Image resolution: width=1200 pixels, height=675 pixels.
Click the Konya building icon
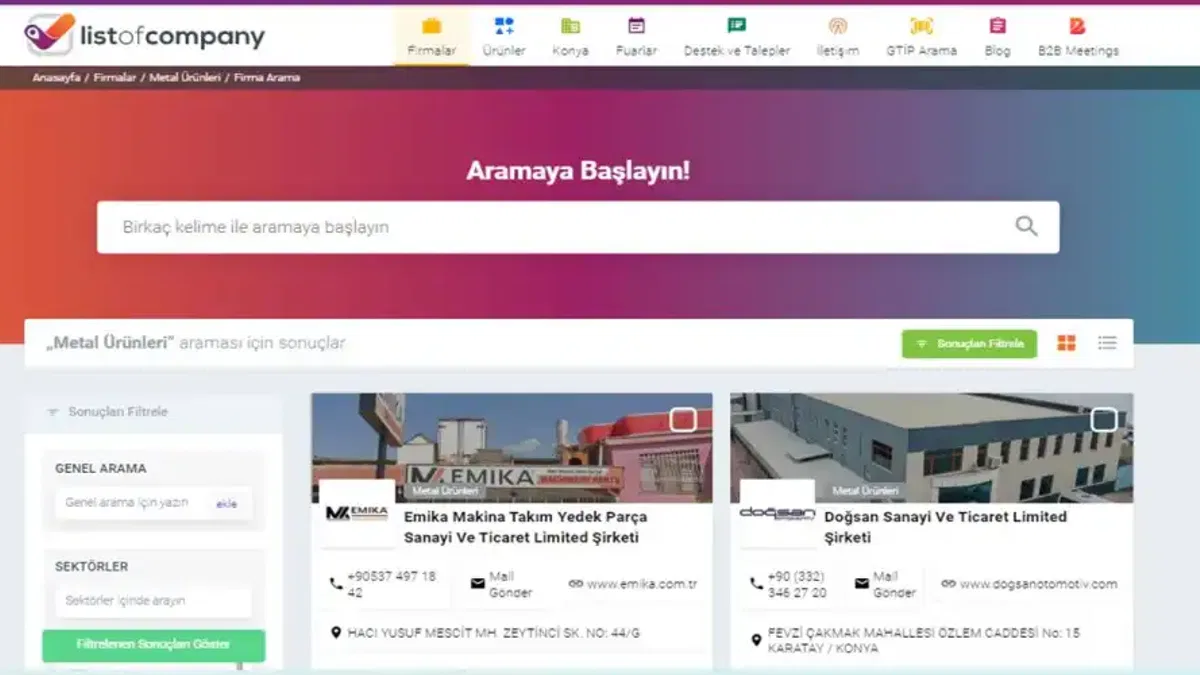click(x=570, y=26)
